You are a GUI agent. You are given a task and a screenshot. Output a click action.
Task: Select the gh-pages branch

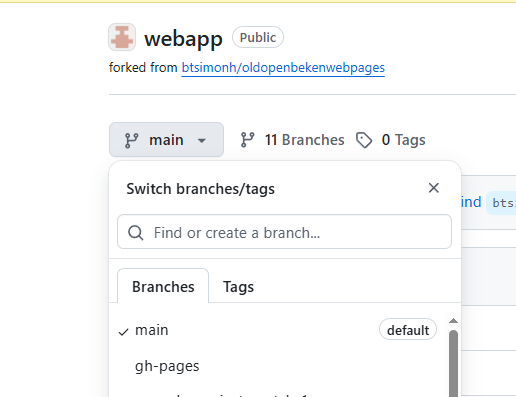click(277, 366)
